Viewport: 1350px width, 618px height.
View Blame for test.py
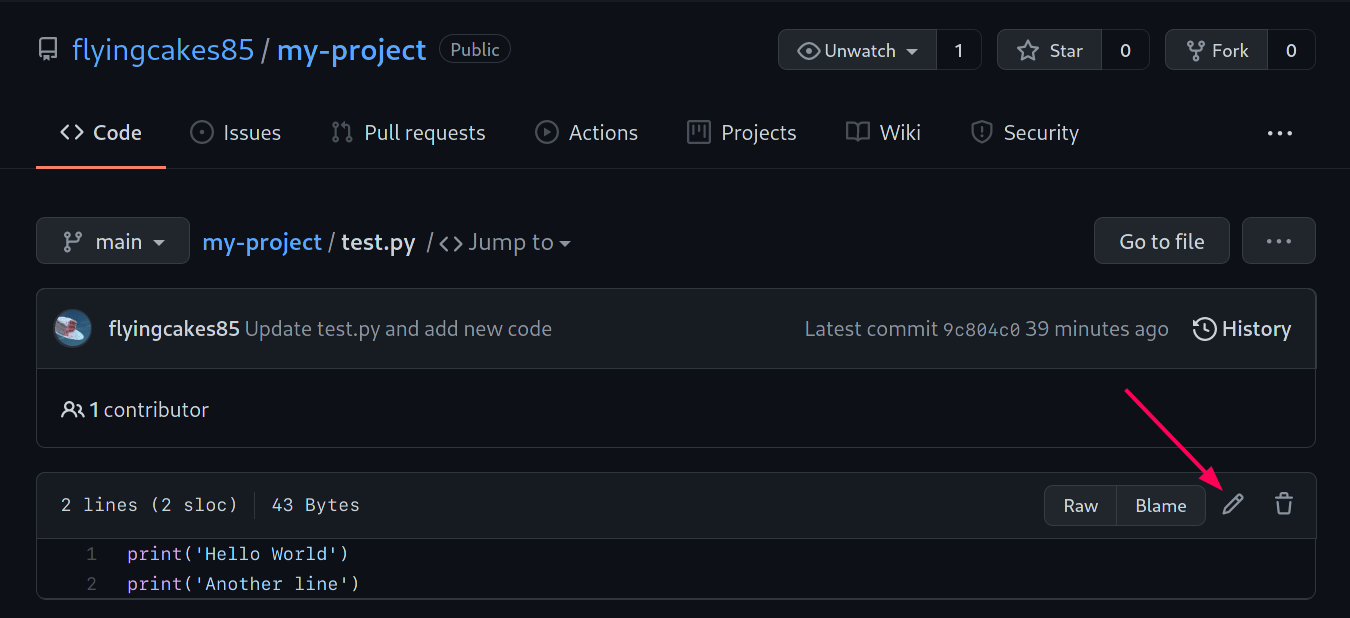pos(1160,505)
